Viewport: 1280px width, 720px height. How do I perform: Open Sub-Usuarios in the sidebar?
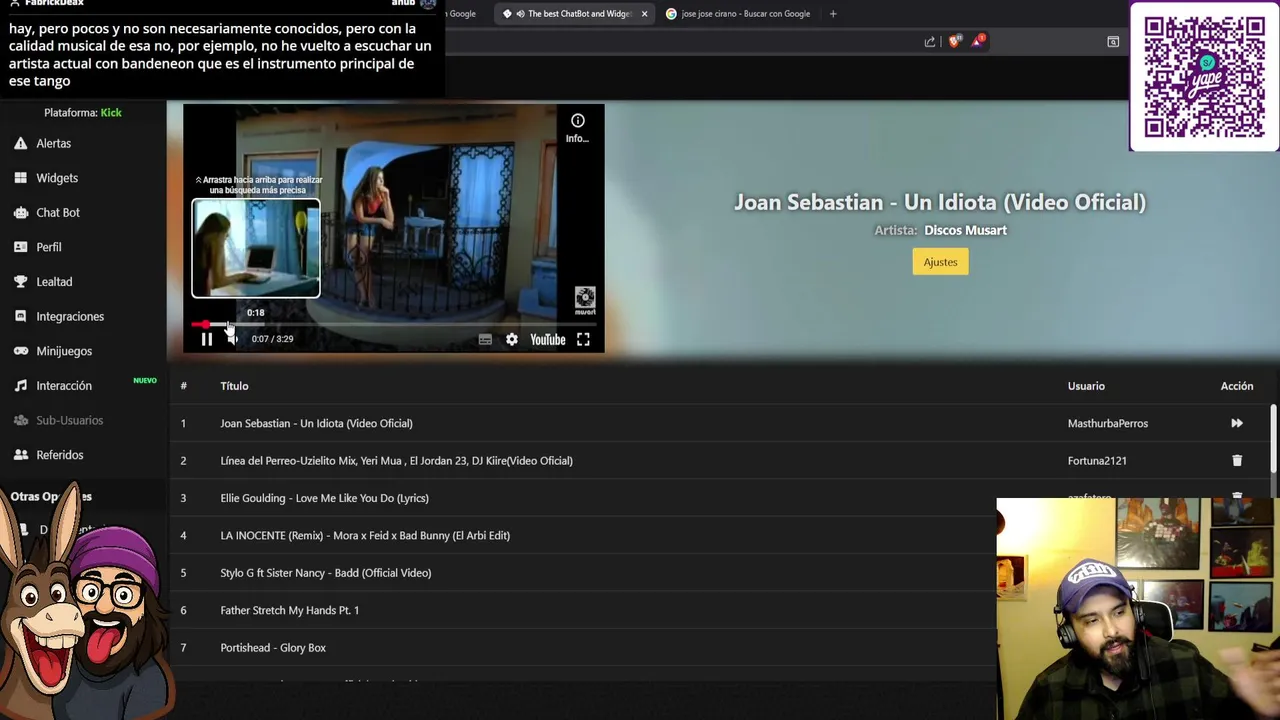coord(70,420)
